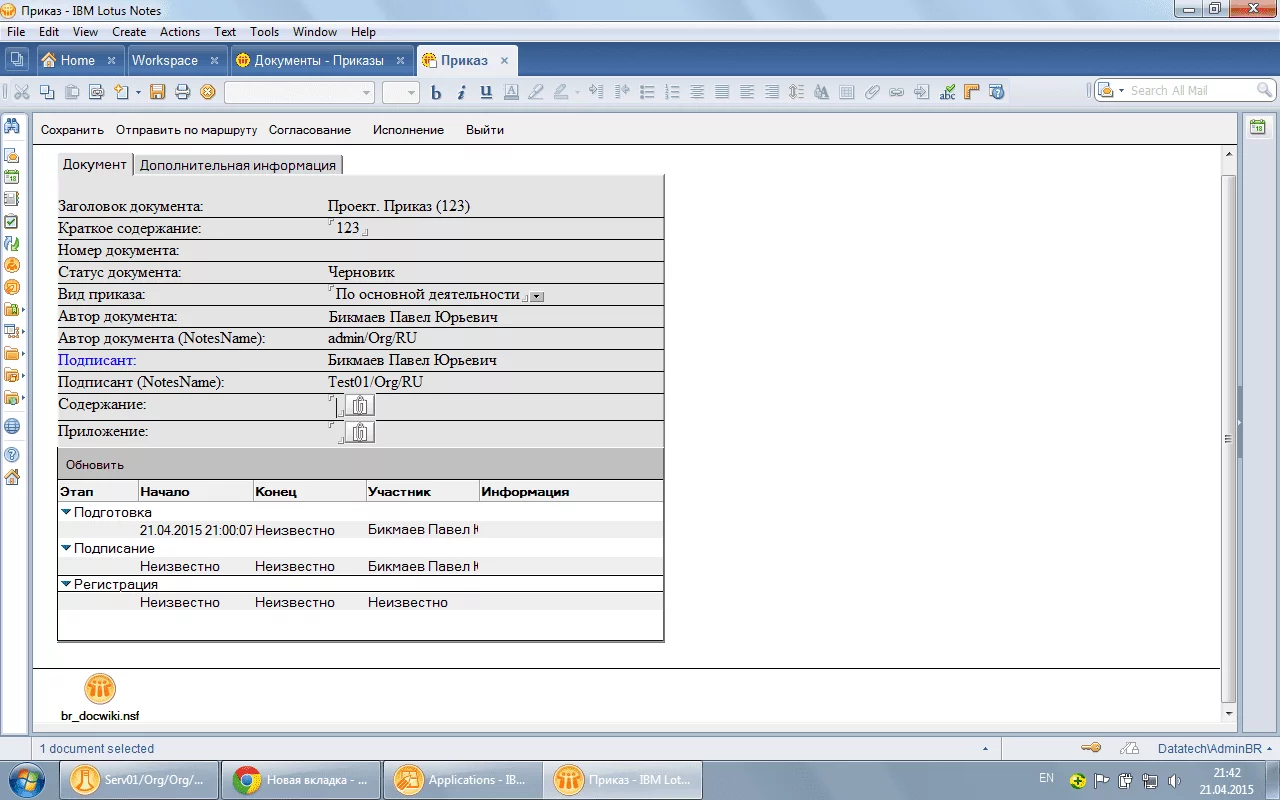Click the paperclip attach file toolbar icon
The width and height of the screenshot is (1280, 800).
pyautogui.click(x=872, y=92)
